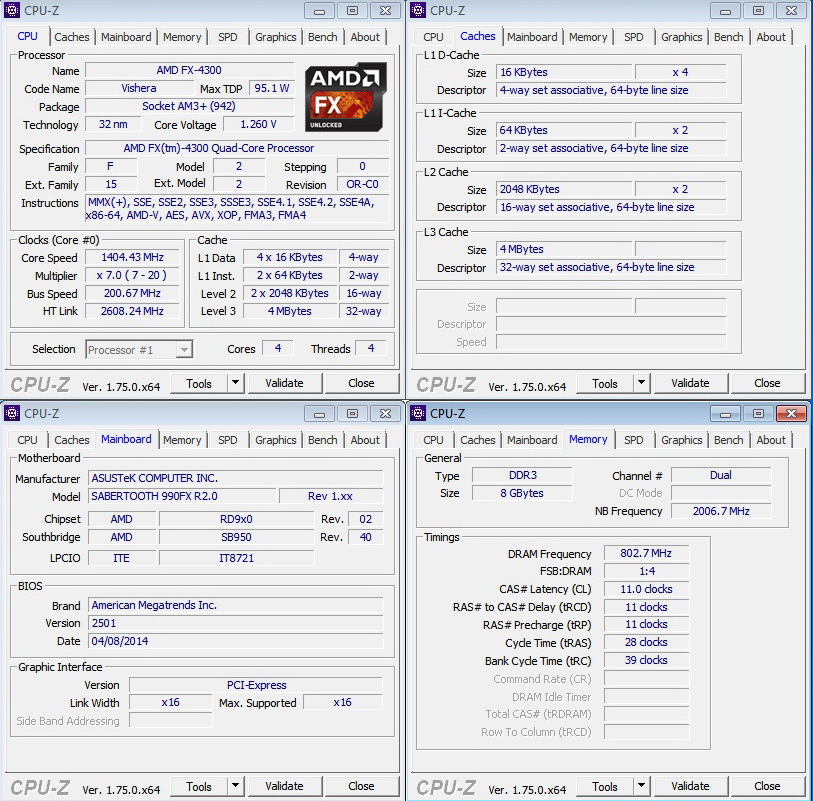This screenshot has height=801, width=813.
Task: Close the Memory window with red X
Action: tap(791, 414)
